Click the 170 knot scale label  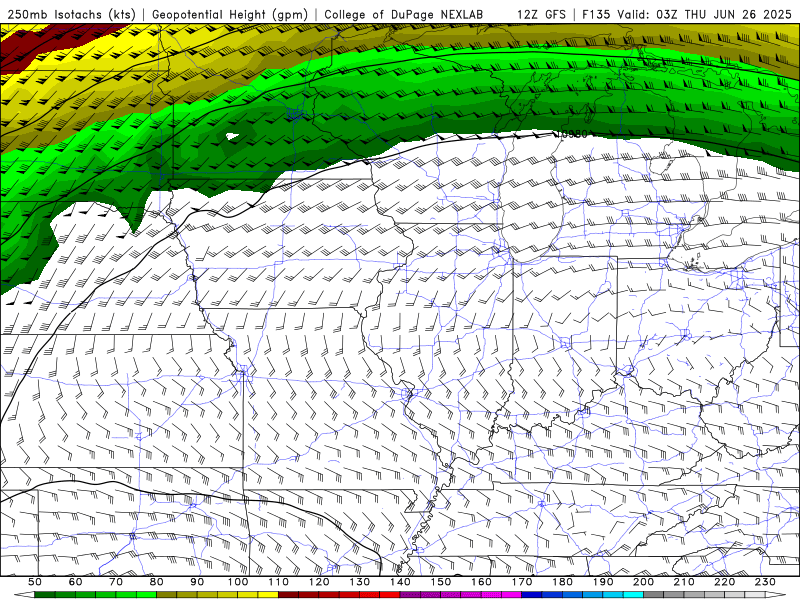[522, 582]
